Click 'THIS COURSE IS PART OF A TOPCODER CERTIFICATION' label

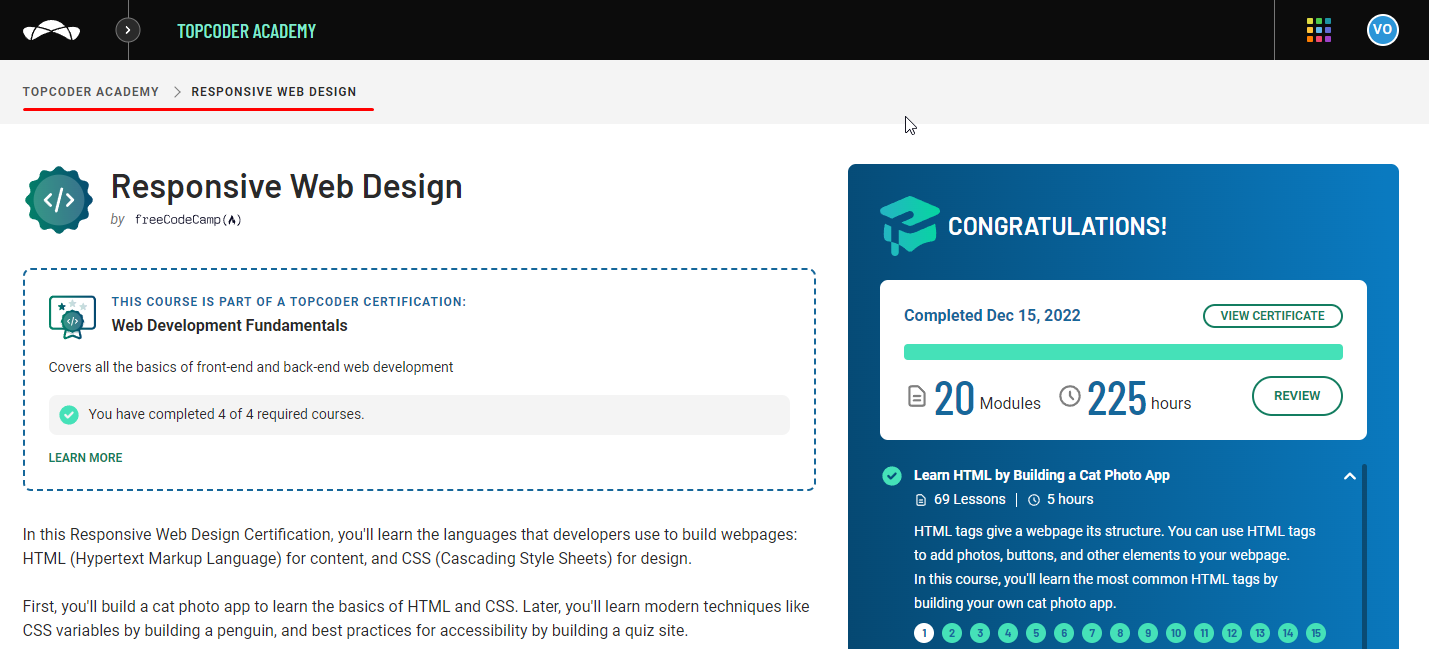pos(289,301)
